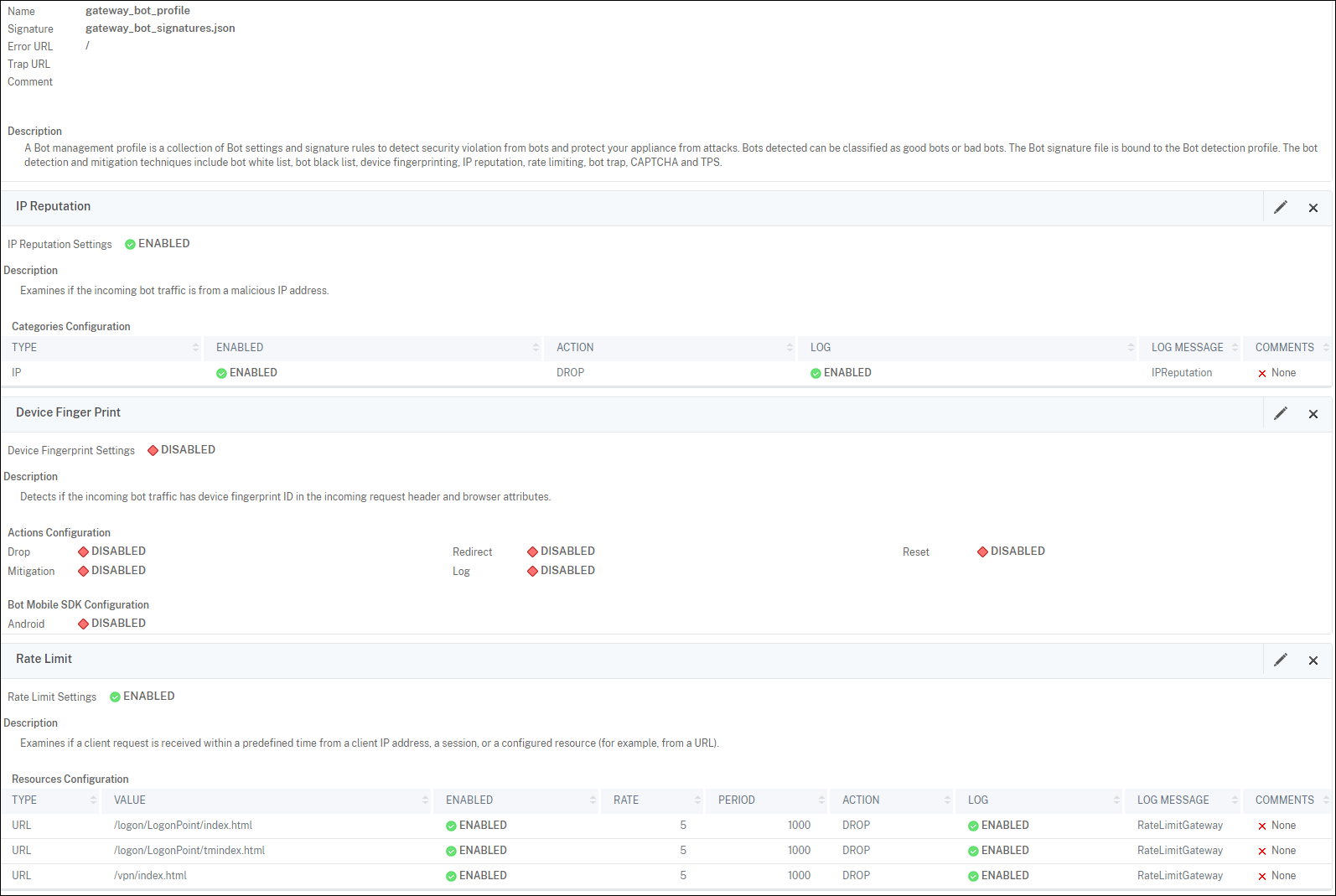Click the gateway_bot_signatures.json signature name
This screenshot has height=896, width=1336.
coord(160,28)
